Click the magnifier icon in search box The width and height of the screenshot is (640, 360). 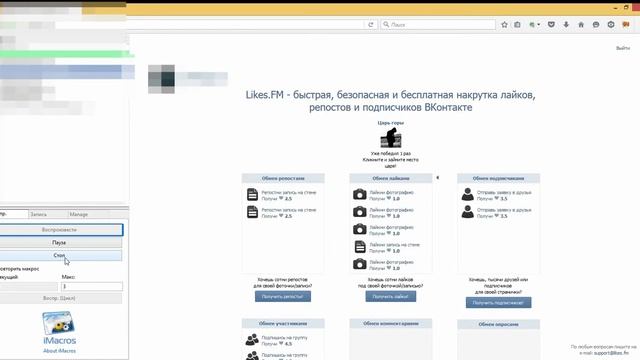386,24
